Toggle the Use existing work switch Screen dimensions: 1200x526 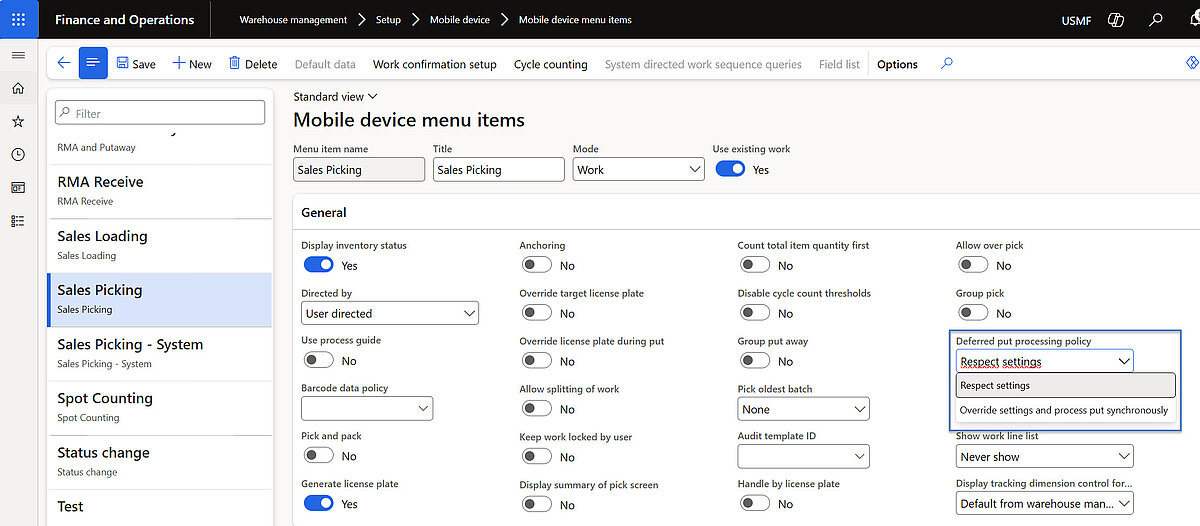(730, 169)
